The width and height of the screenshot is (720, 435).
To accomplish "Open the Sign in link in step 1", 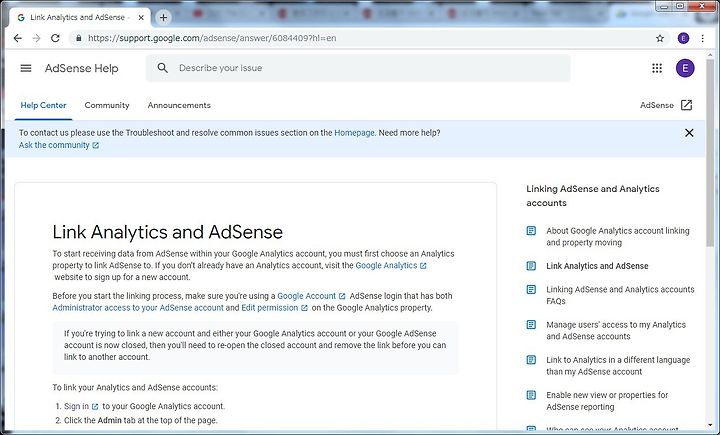I will click(x=81, y=407).
